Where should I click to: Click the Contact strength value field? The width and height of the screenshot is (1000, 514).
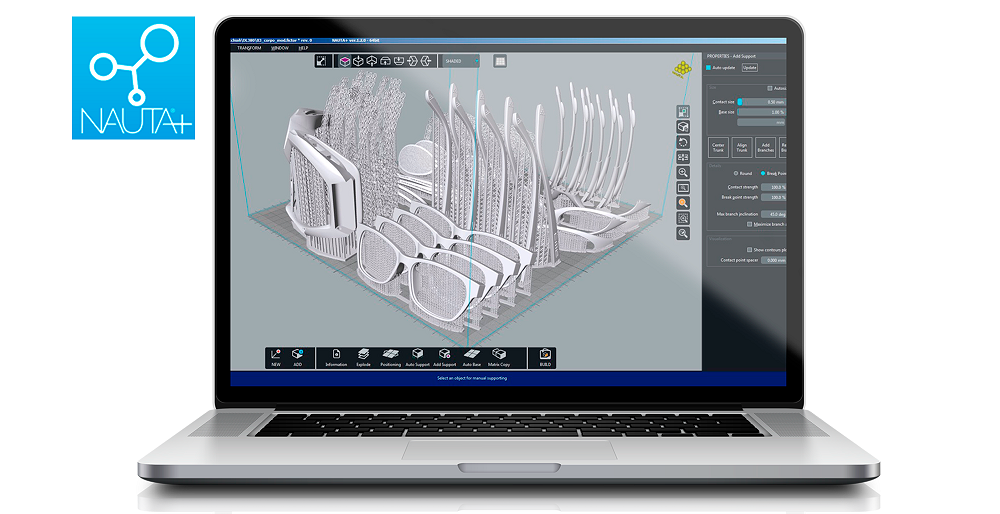coord(774,187)
